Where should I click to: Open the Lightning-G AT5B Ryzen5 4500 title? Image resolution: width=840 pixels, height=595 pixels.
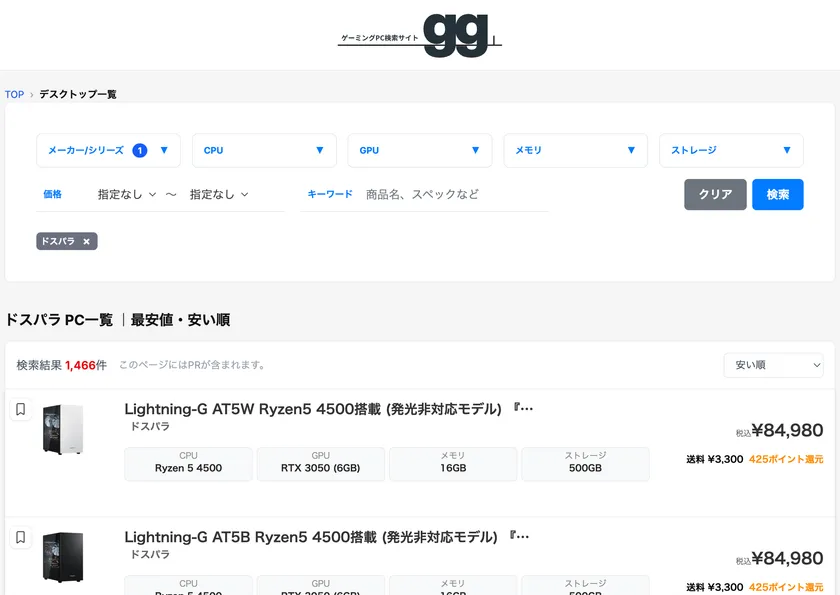(x=327, y=537)
